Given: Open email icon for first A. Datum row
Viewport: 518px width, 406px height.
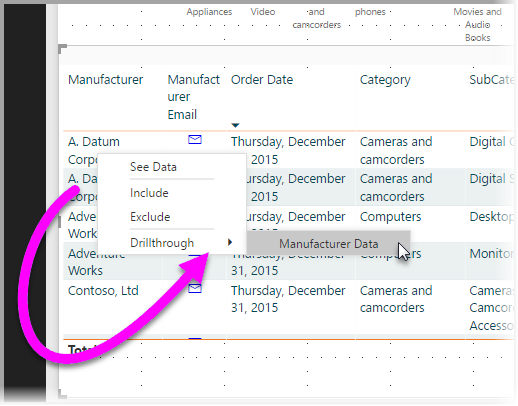Looking at the screenshot, I should pos(195,139).
